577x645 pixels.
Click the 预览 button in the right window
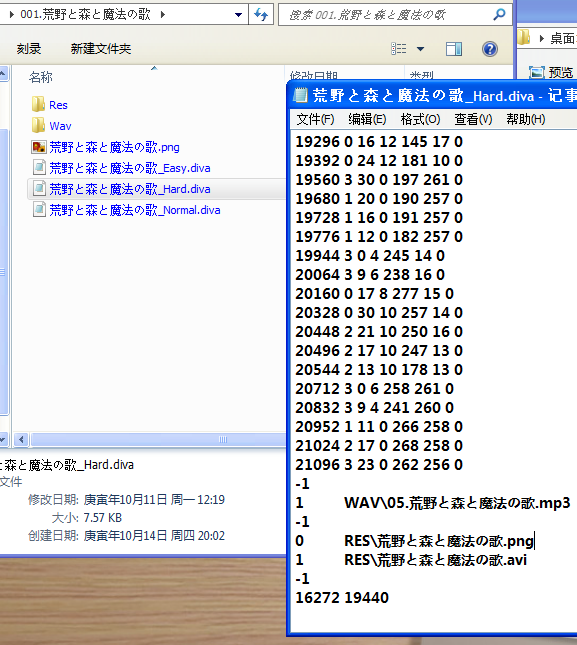[553, 73]
